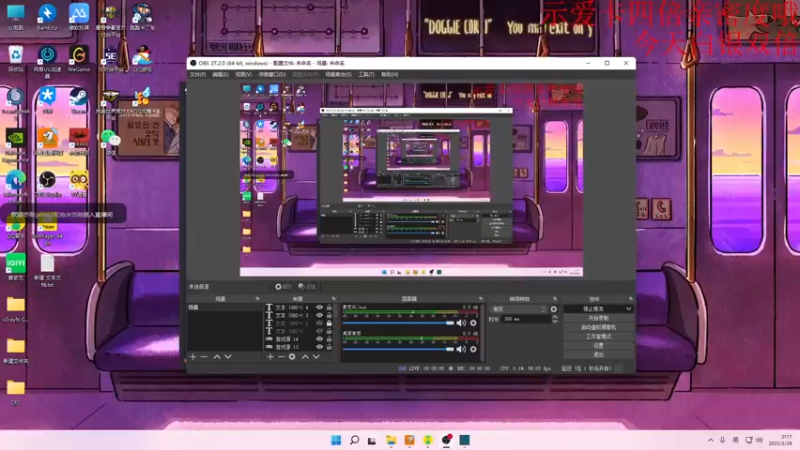
Task: Open the 场景集合(S) menu
Action: coord(338,74)
